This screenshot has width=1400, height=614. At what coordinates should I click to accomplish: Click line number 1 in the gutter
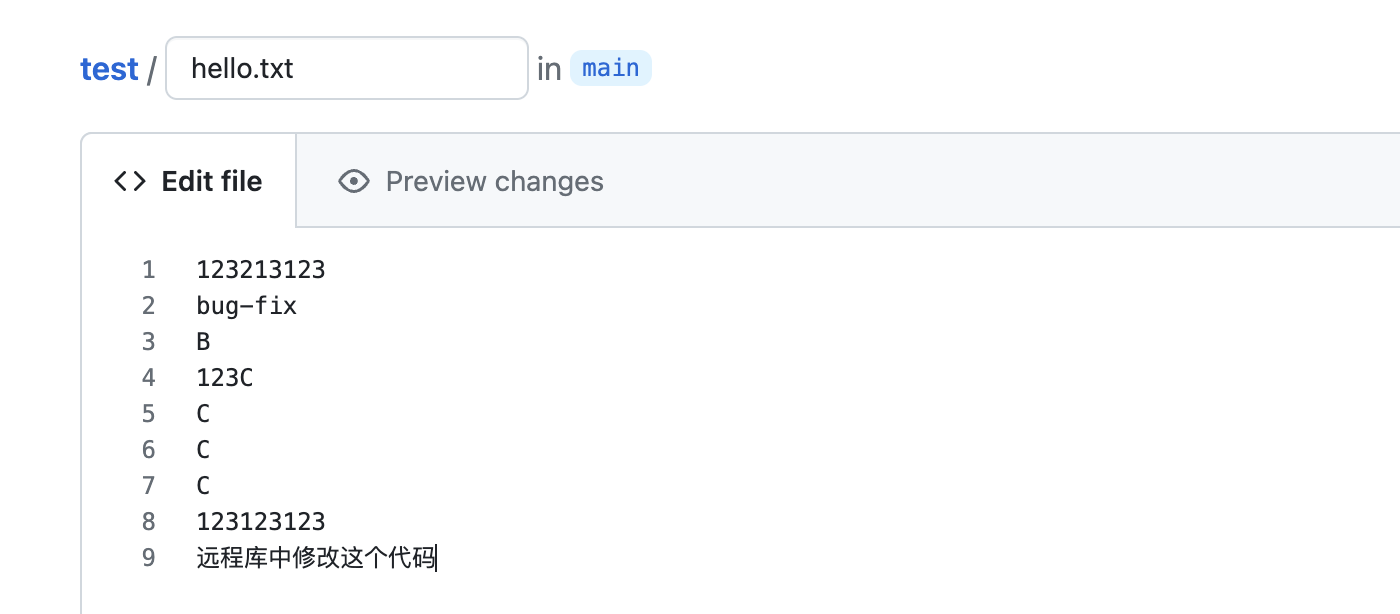pos(149,270)
